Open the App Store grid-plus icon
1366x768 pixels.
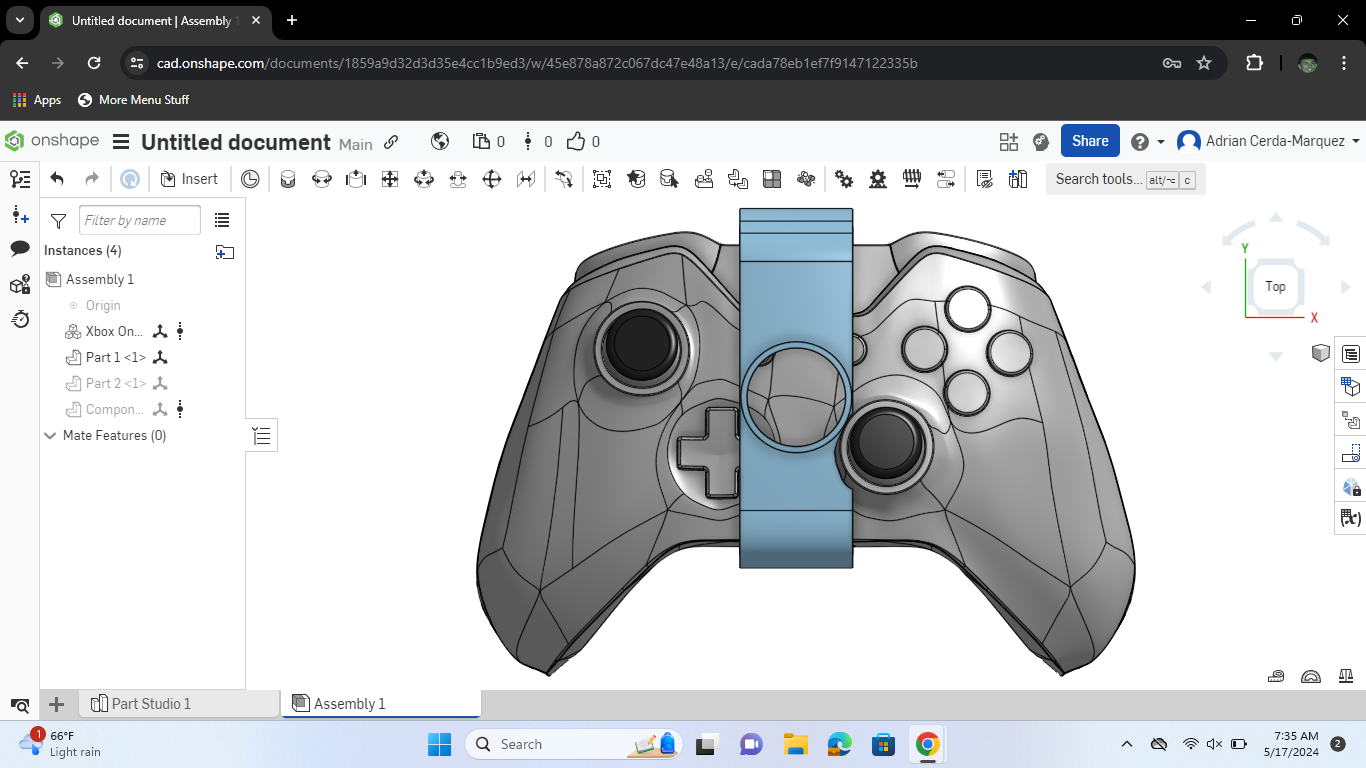(x=1009, y=142)
